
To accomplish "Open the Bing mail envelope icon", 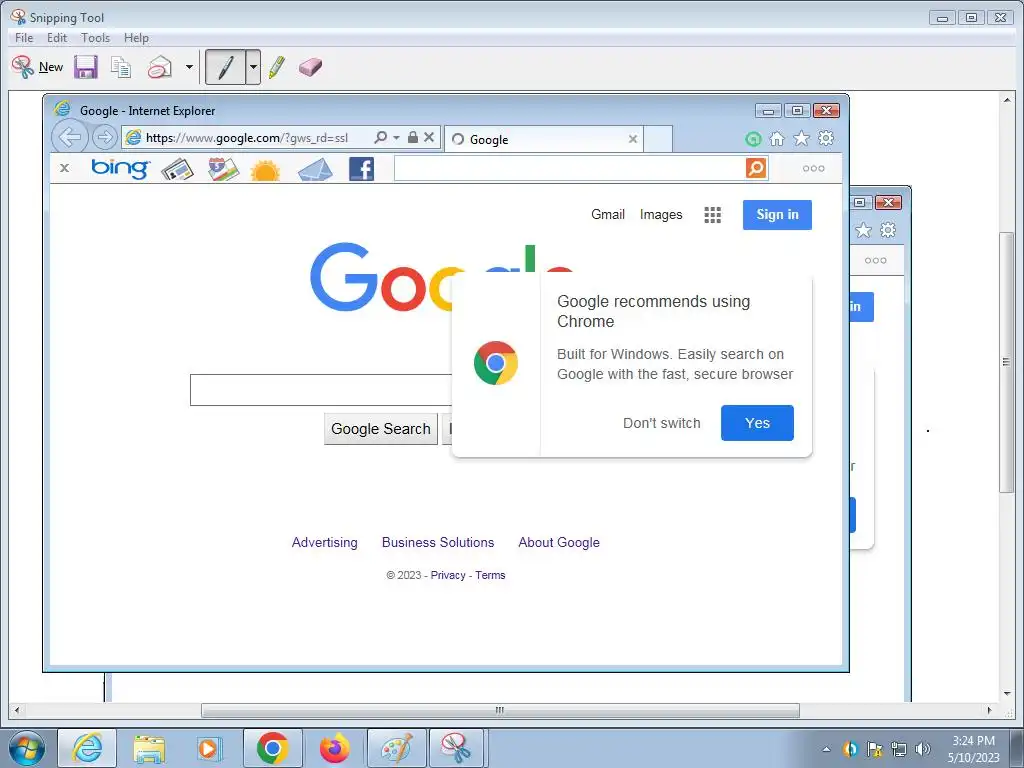I will (x=315, y=170).
